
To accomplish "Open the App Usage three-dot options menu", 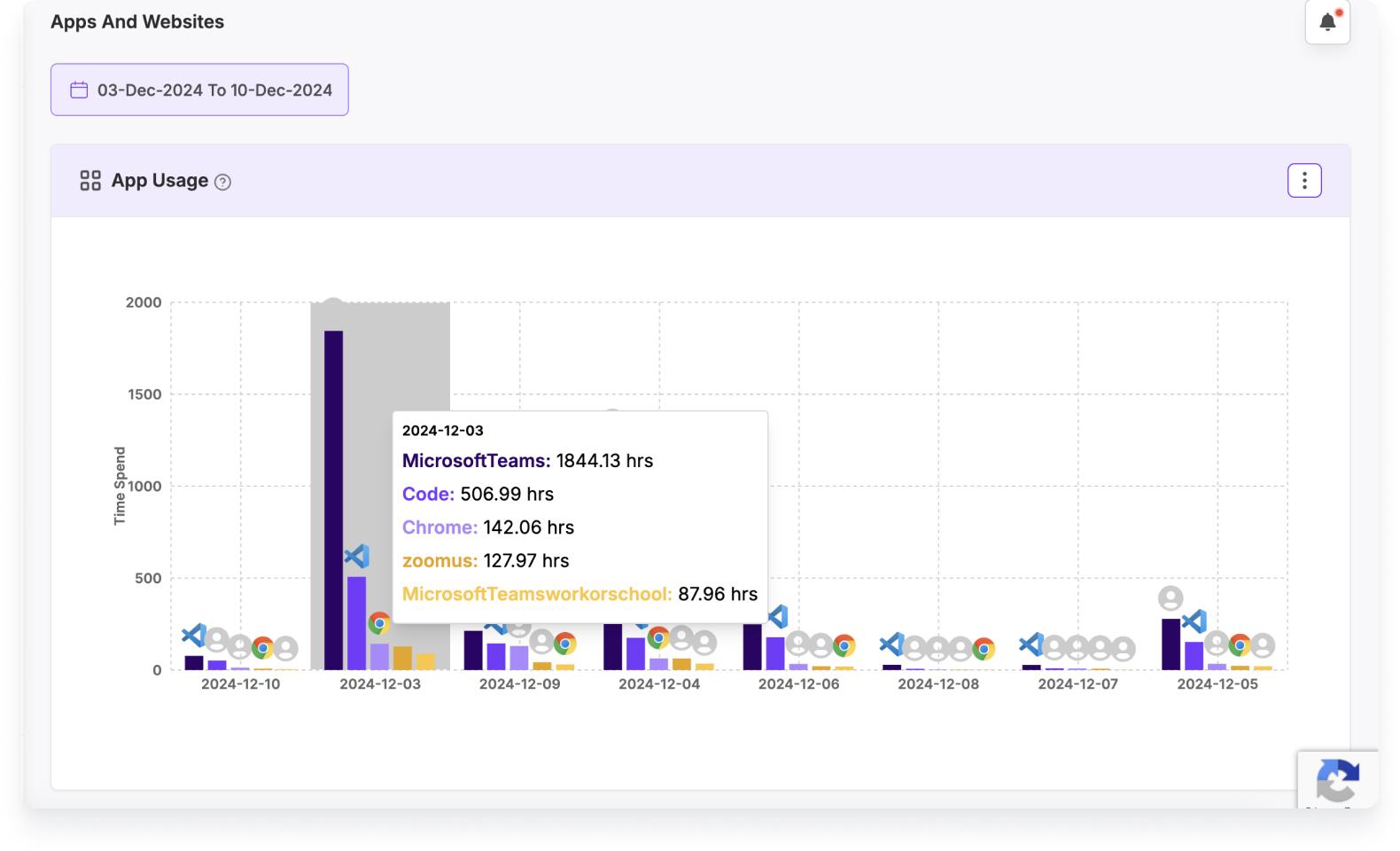I will (1303, 181).
